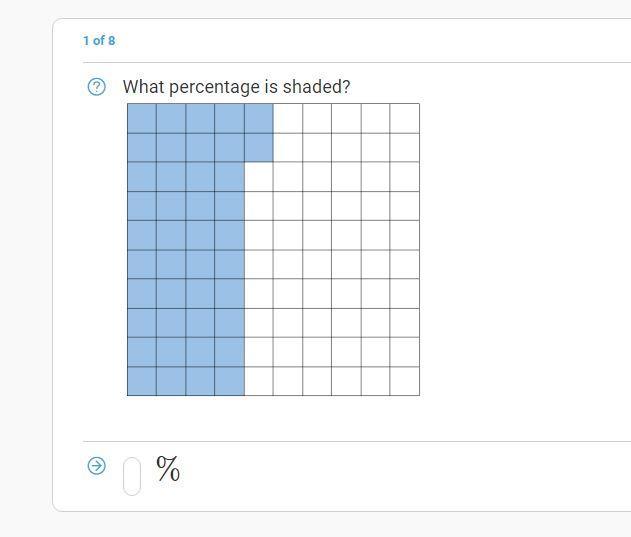Click the first shaded square in third row
Image resolution: width=631 pixels, height=537 pixels.
pyautogui.click(x=142, y=177)
